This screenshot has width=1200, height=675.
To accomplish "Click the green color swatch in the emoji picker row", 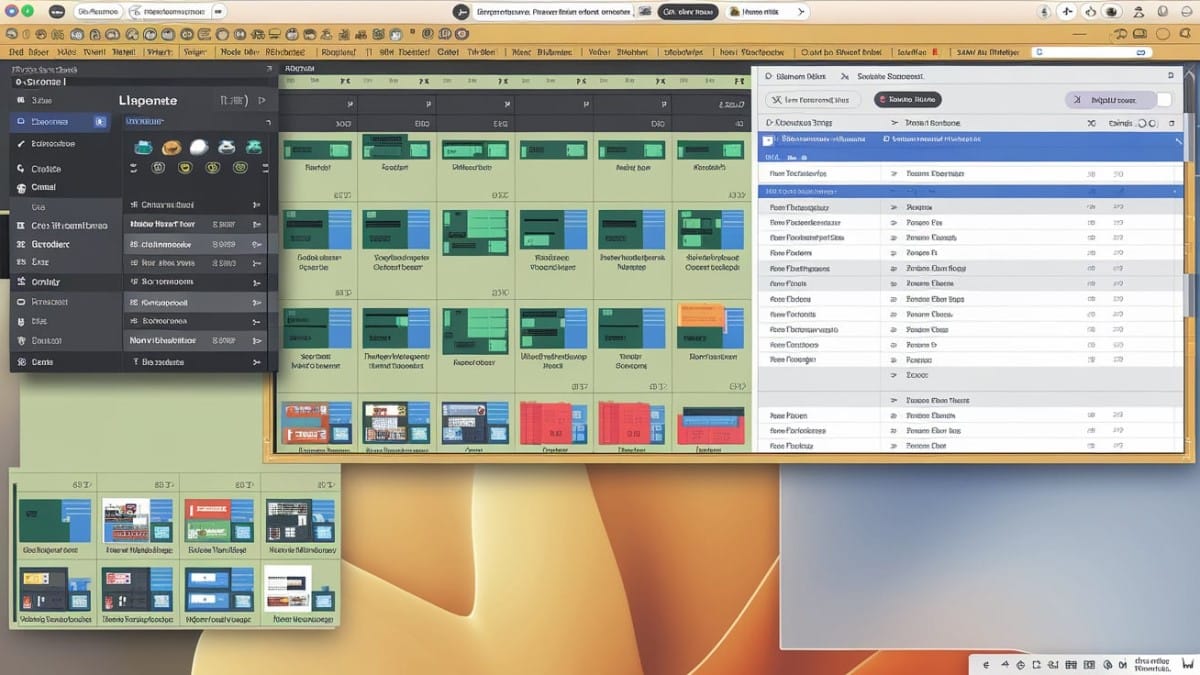I will pos(239,167).
